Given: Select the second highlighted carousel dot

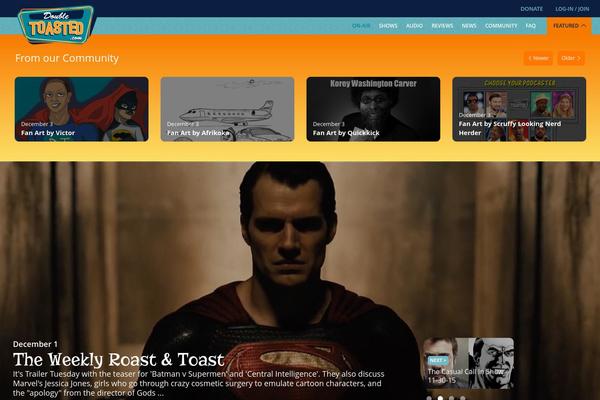Looking at the screenshot, I should point(440,398).
